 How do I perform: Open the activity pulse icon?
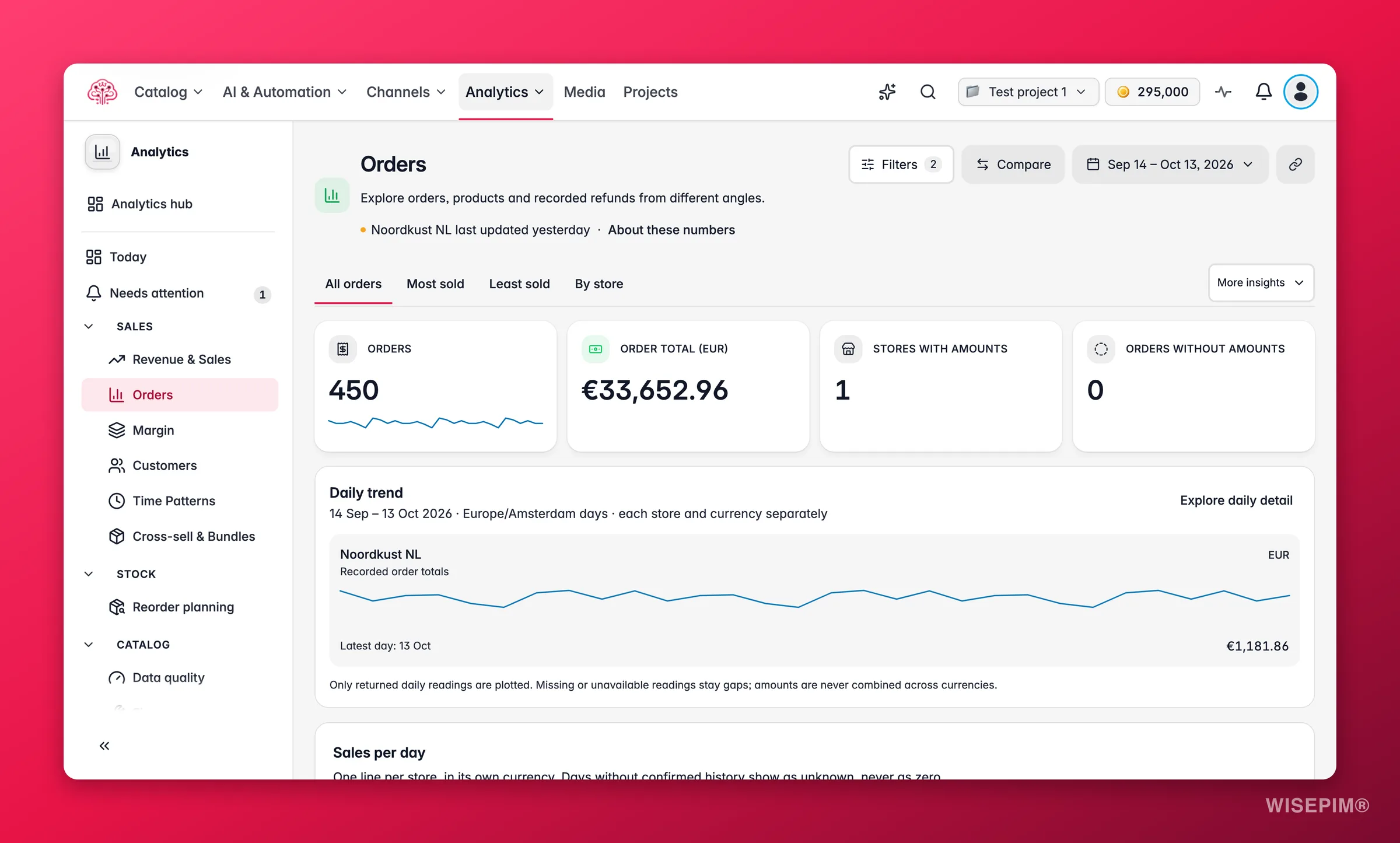1223,92
